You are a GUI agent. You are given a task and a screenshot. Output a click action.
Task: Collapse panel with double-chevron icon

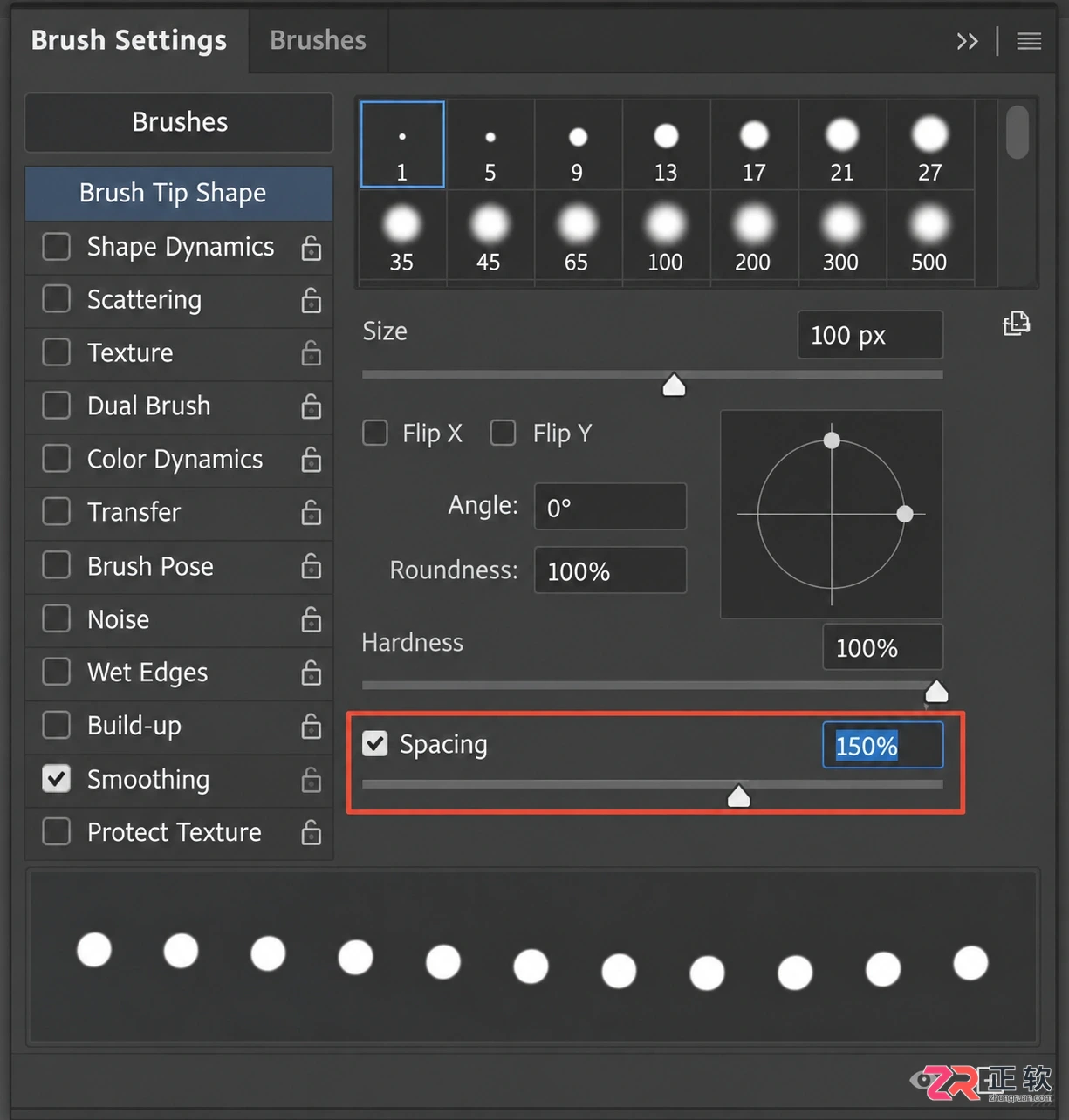[x=967, y=41]
